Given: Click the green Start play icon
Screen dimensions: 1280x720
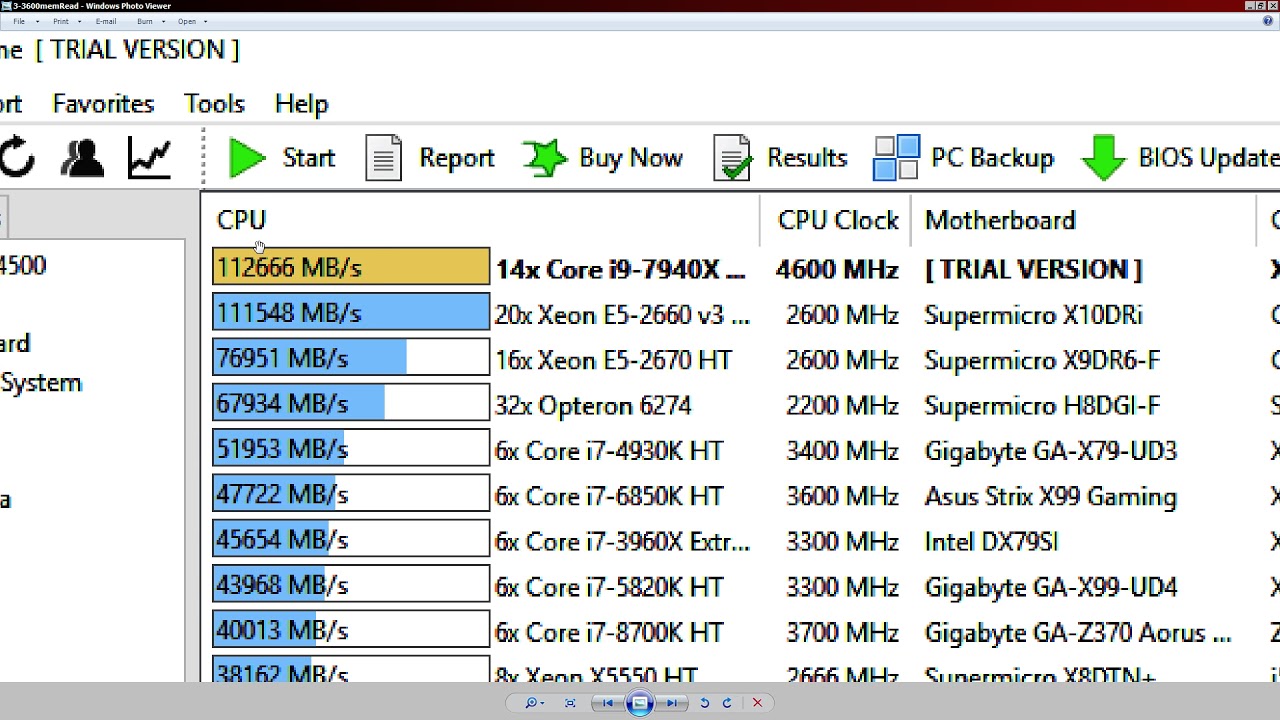Looking at the screenshot, I should [x=246, y=158].
